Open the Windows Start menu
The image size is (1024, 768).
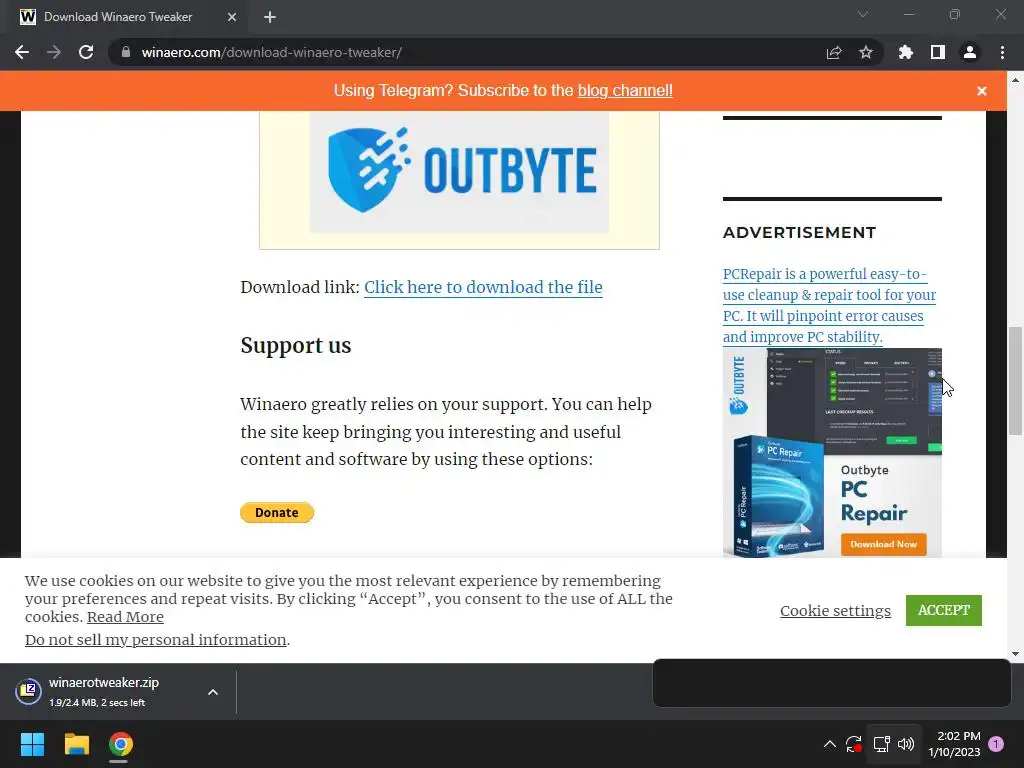[32, 744]
